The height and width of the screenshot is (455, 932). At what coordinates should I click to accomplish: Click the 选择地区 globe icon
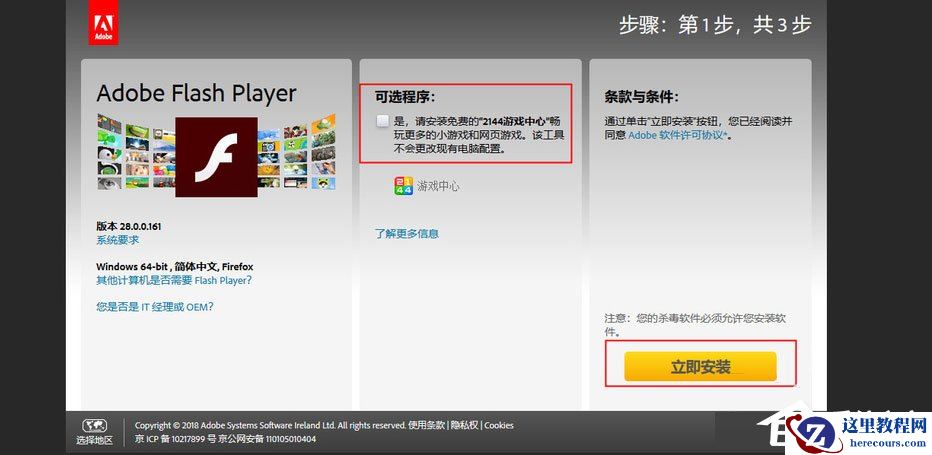pyautogui.click(x=95, y=426)
